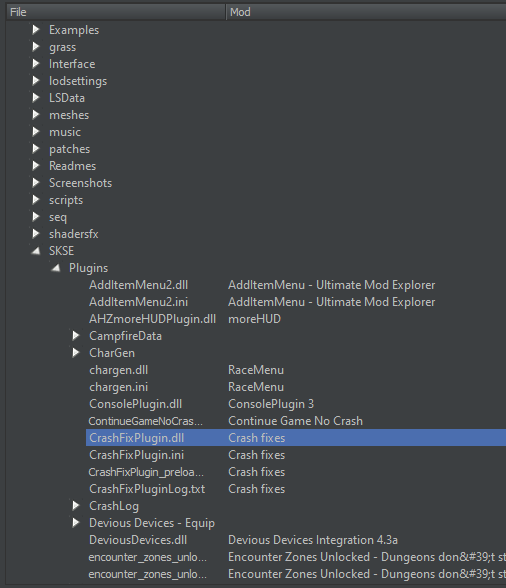Select chargen.ini file

[119, 387]
